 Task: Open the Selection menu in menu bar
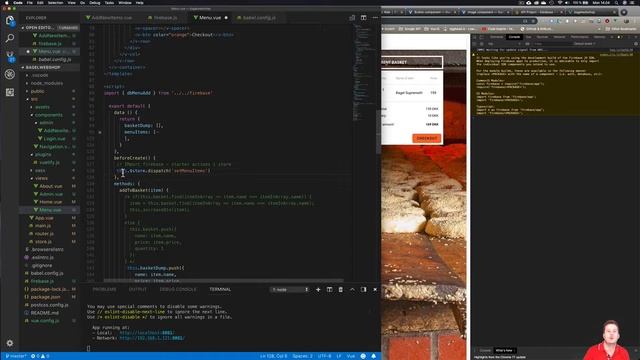[56, 2]
